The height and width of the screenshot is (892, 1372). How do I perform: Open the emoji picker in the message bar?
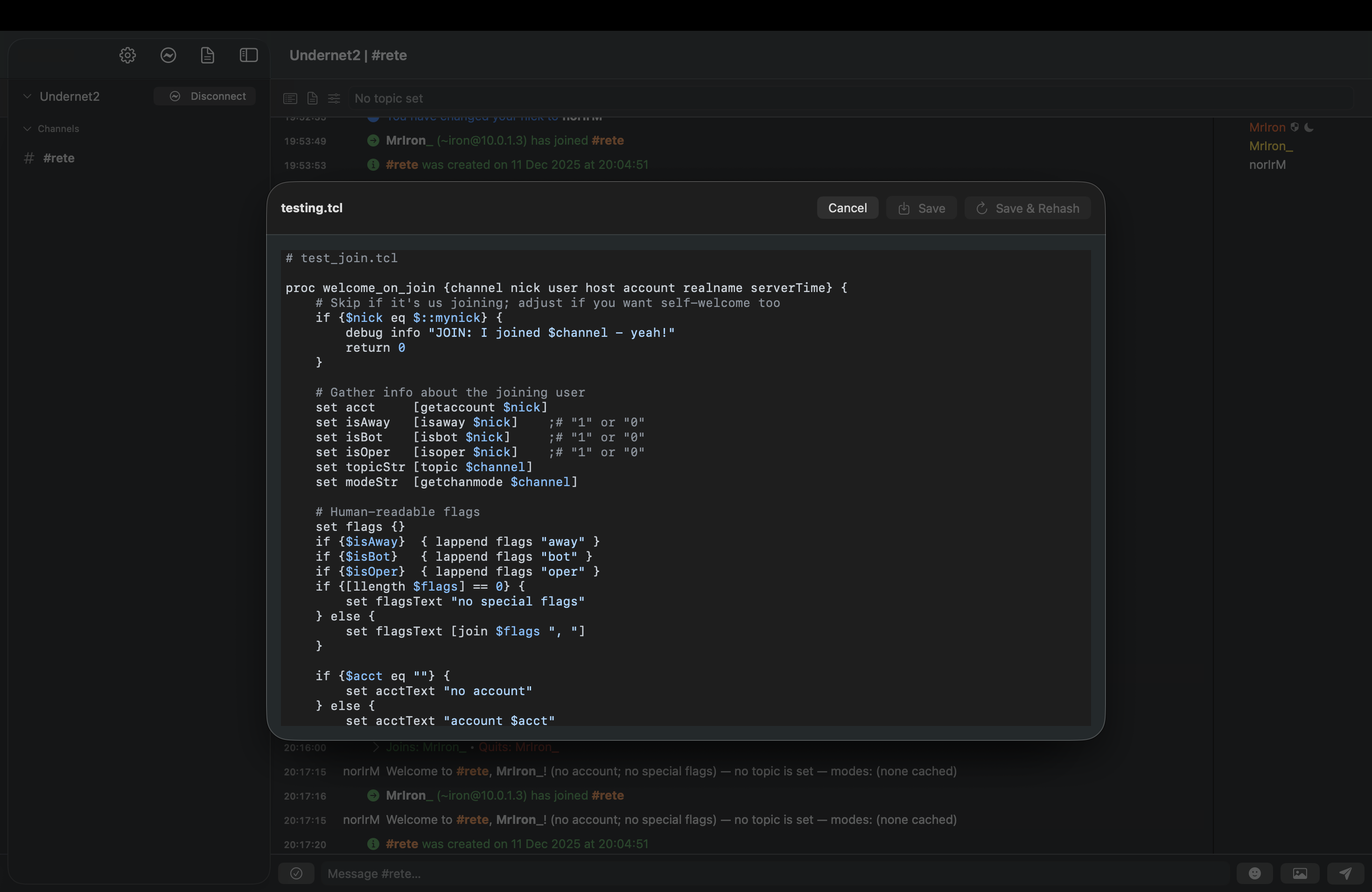(1255, 873)
